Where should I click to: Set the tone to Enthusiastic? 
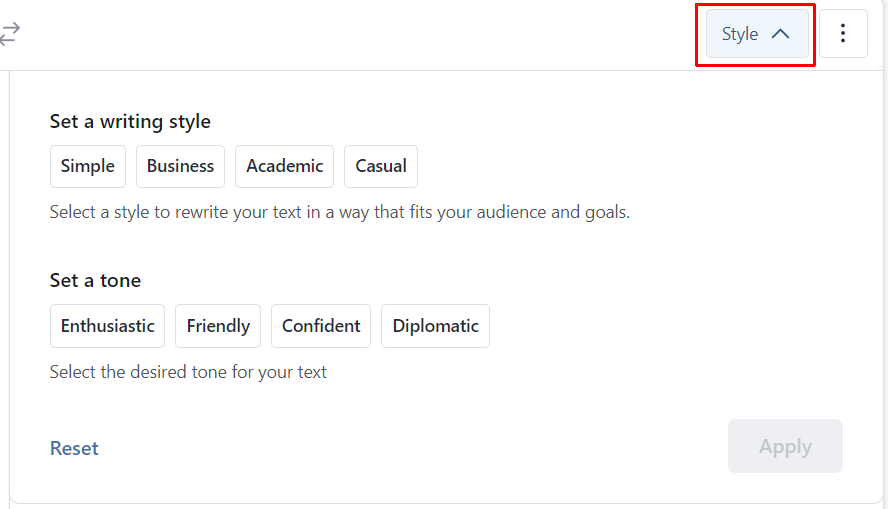tap(108, 326)
